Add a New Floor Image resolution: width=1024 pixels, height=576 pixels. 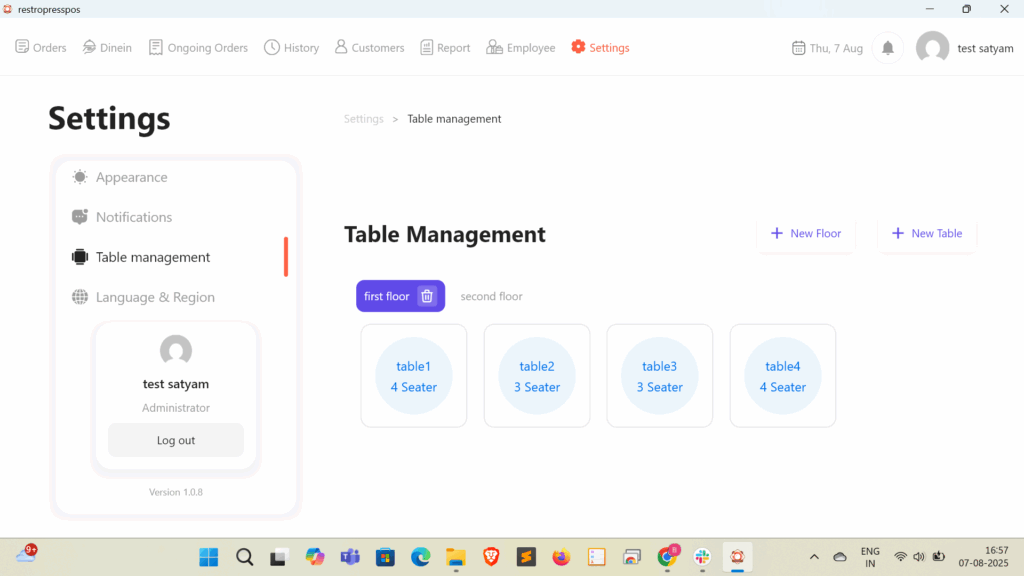[806, 233]
